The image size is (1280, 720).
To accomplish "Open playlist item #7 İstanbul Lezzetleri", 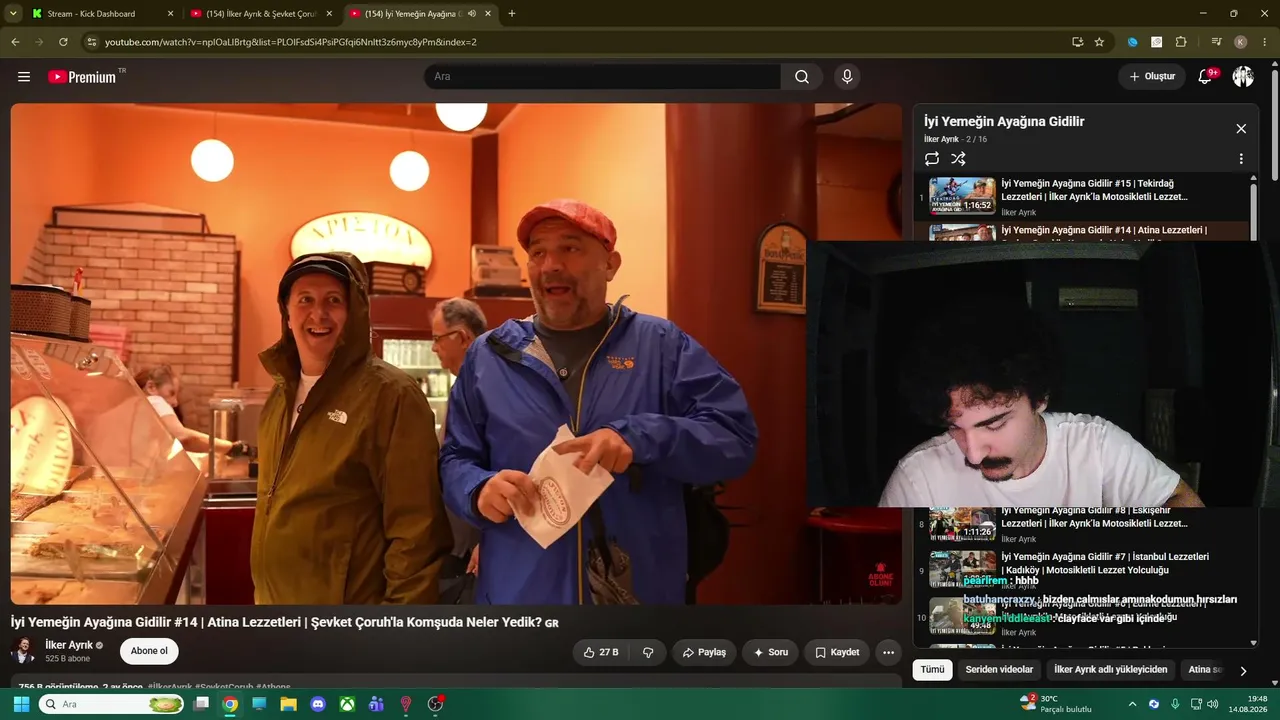I will 1082,570.
